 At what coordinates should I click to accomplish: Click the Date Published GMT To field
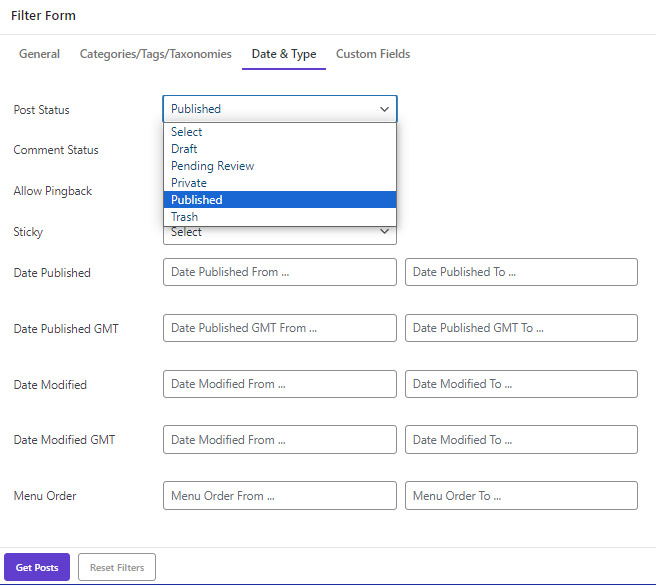[521, 328]
